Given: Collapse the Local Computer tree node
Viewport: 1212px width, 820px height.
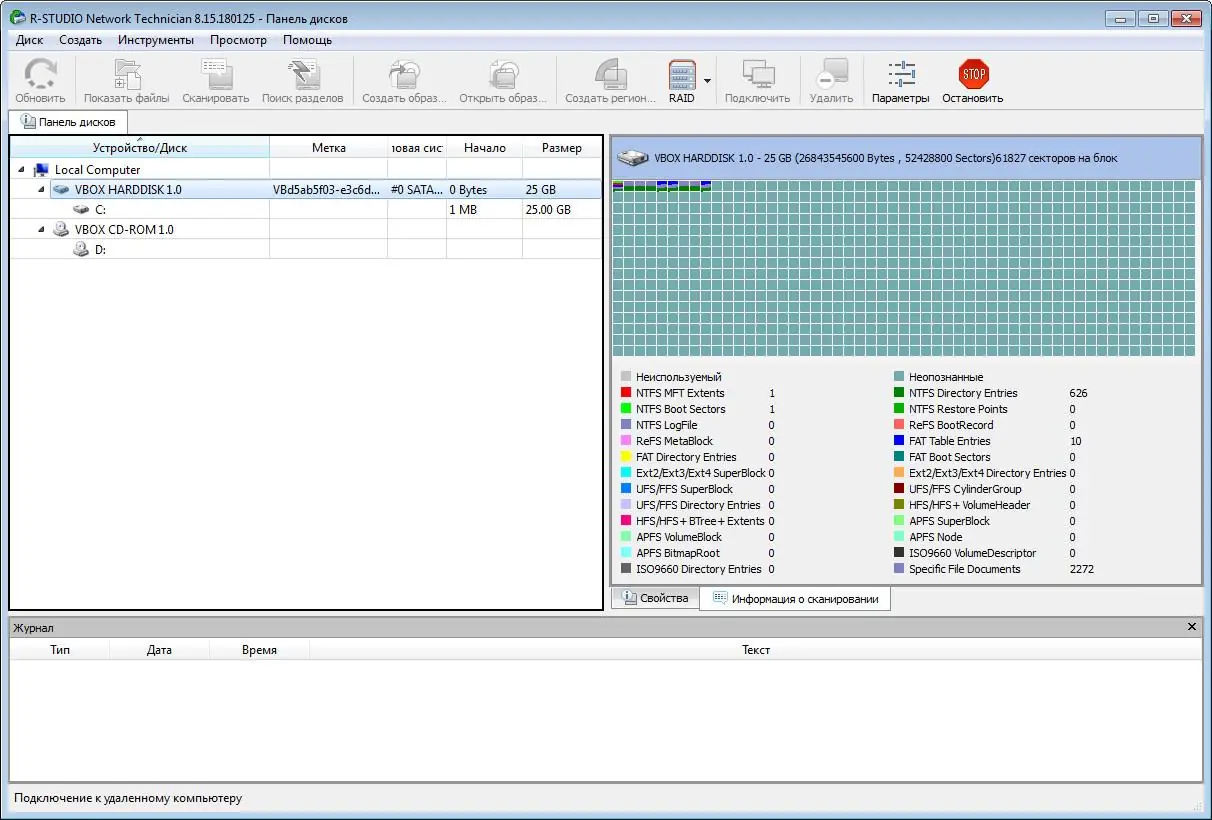Looking at the screenshot, I should (x=22, y=170).
